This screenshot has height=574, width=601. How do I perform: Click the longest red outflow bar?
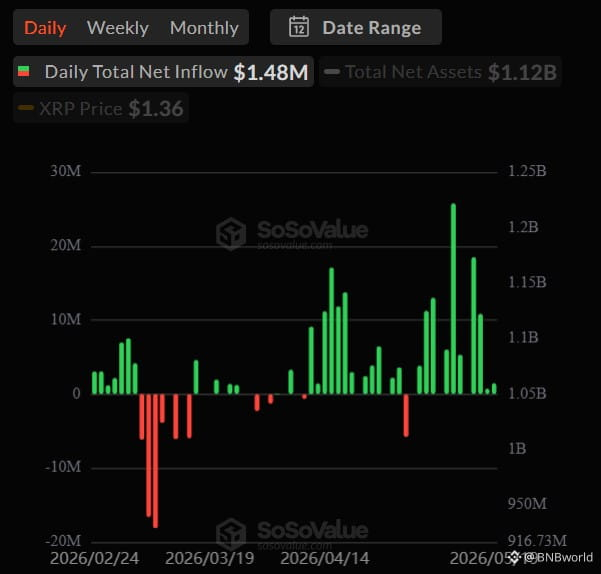[155, 461]
